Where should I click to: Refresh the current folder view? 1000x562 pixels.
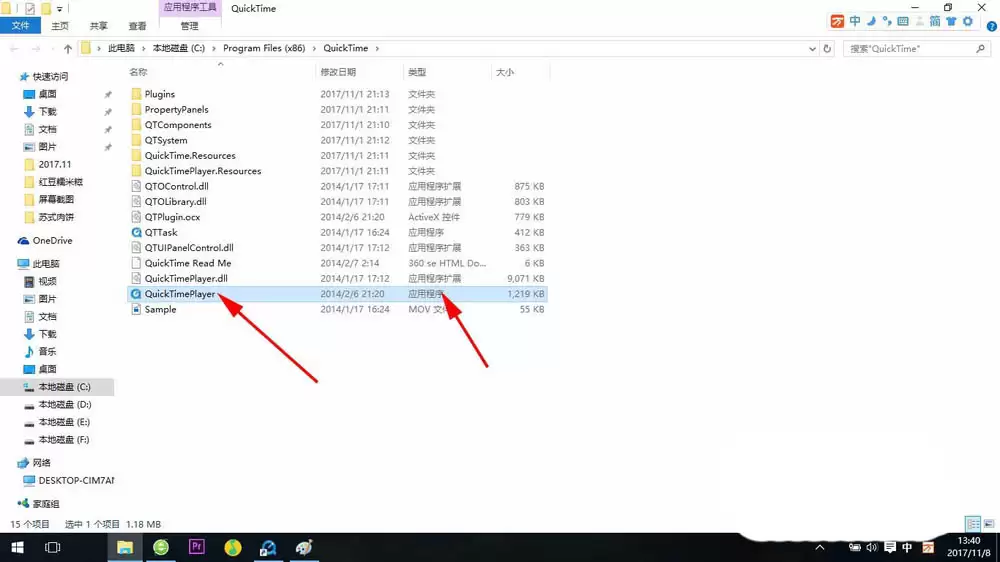point(827,48)
